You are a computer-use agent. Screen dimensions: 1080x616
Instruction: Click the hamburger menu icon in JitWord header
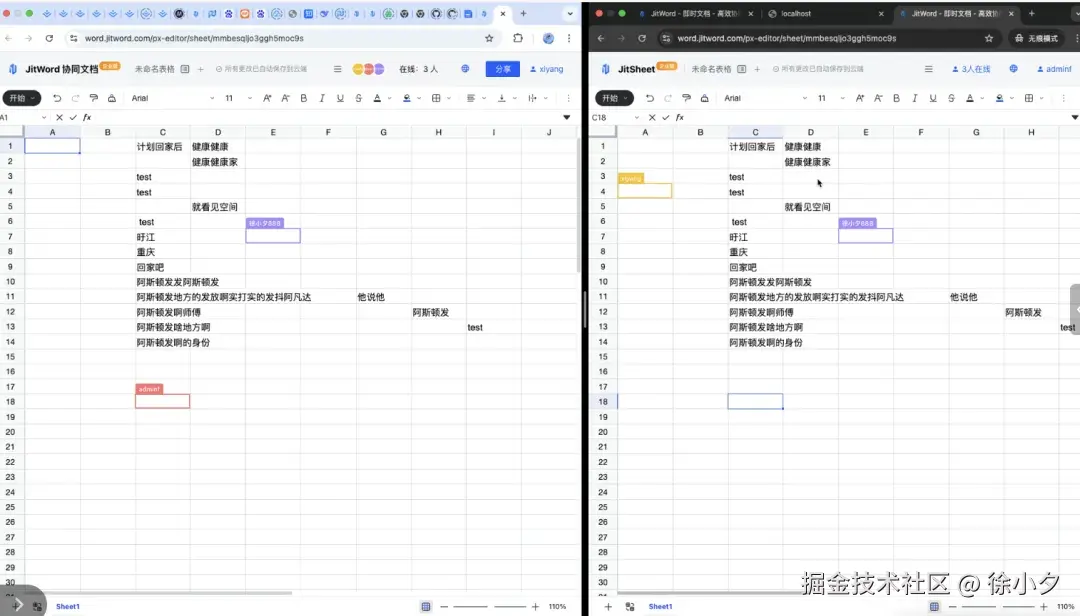pos(336,69)
